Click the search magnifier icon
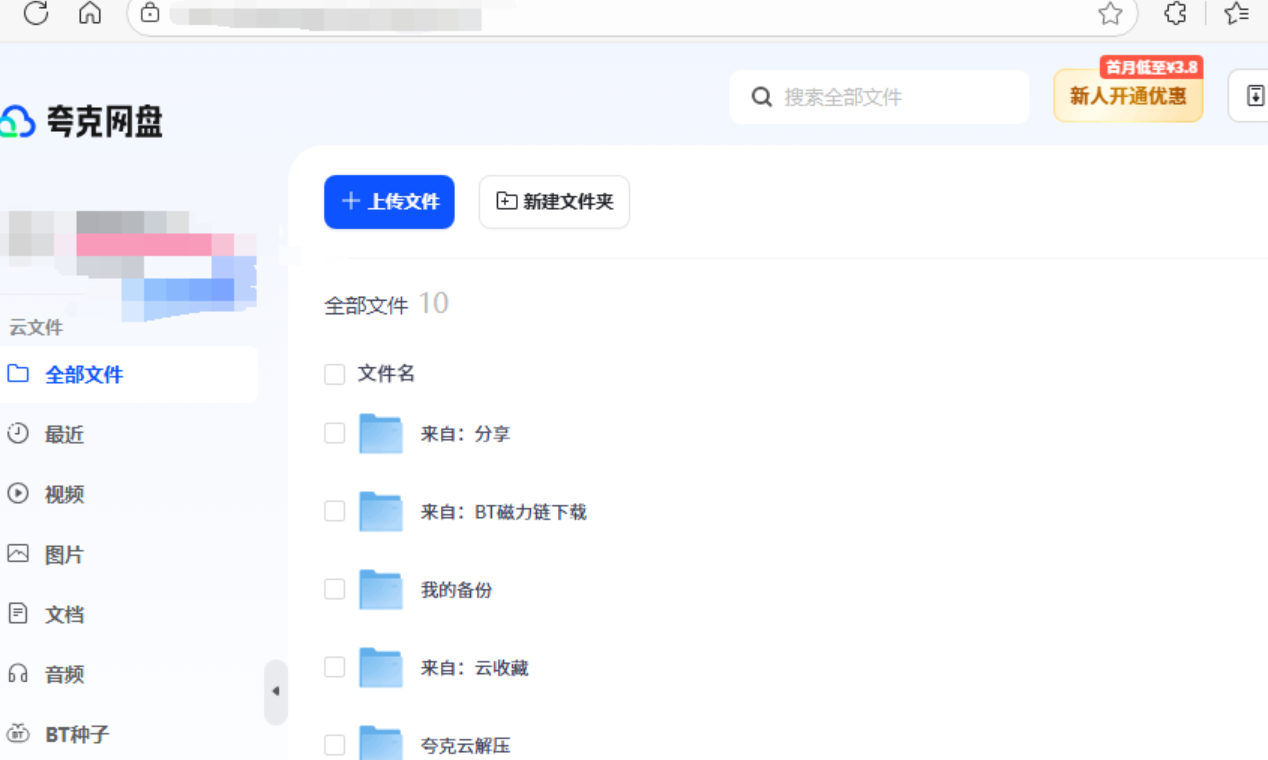This screenshot has height=760, width=1268. pyautogui.click(x=762, y=97)
